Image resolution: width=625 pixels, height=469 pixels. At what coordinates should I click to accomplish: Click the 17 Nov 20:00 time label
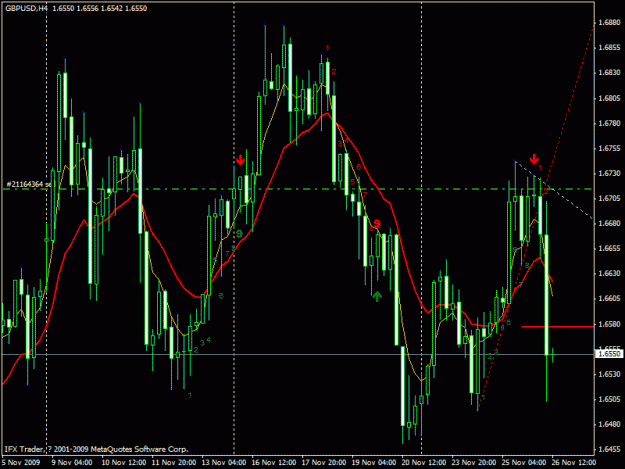324,462
